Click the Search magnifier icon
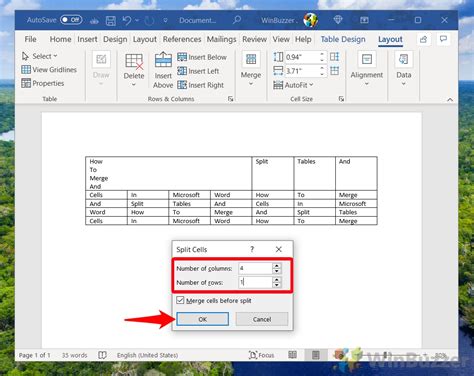474x376 pixels. (237, 20)
